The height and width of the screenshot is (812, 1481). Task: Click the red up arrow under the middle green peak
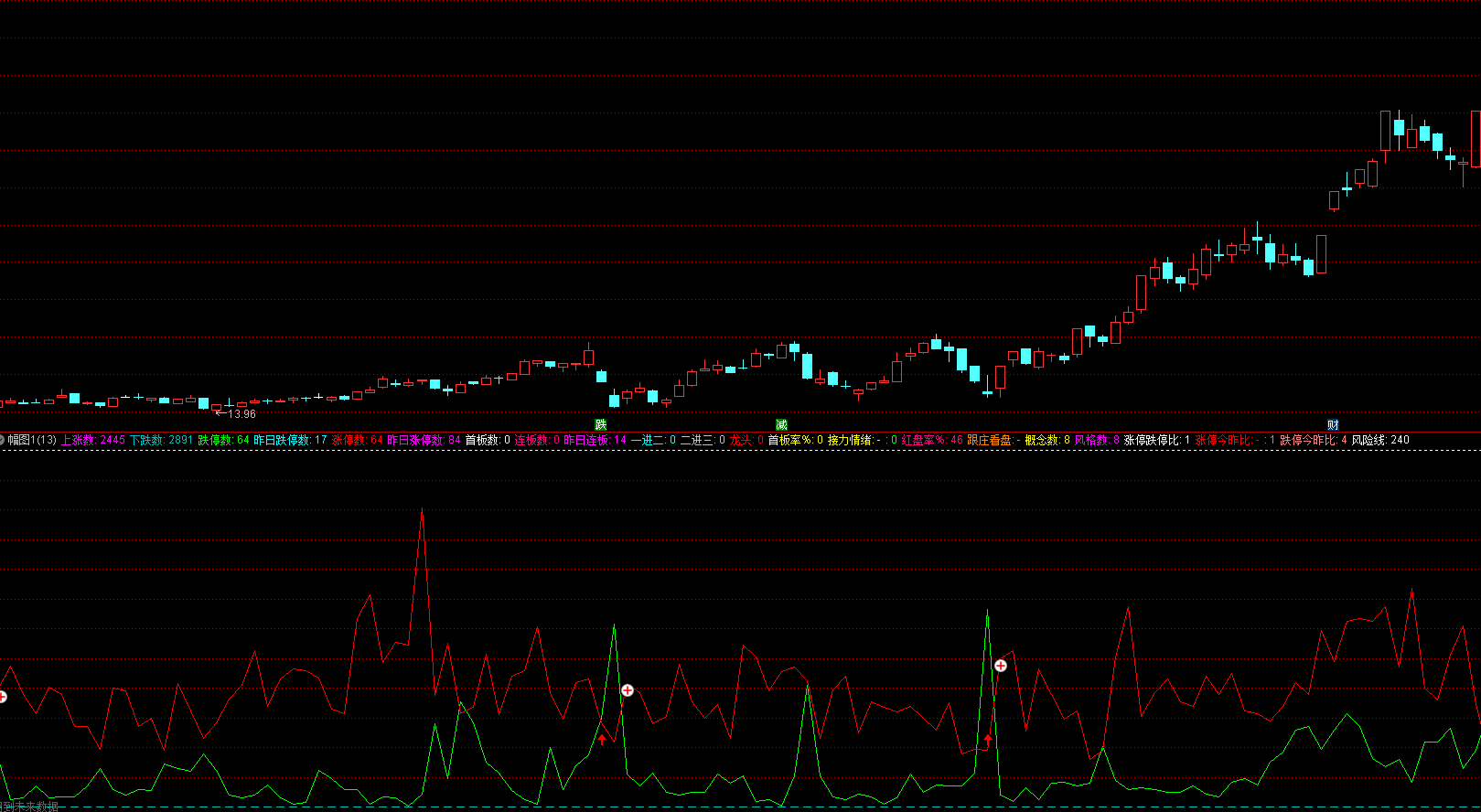tap(602, 739)
